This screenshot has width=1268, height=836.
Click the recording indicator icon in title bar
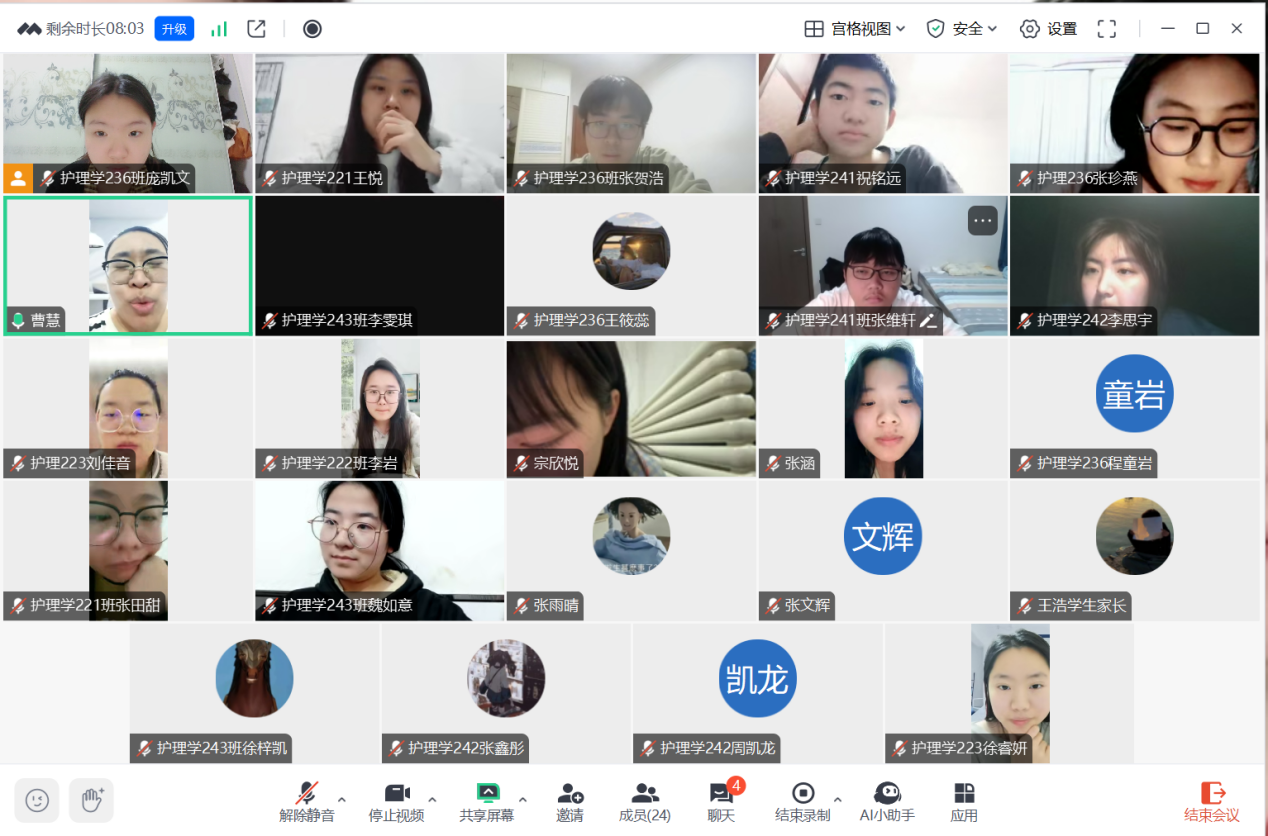point(312,29)
